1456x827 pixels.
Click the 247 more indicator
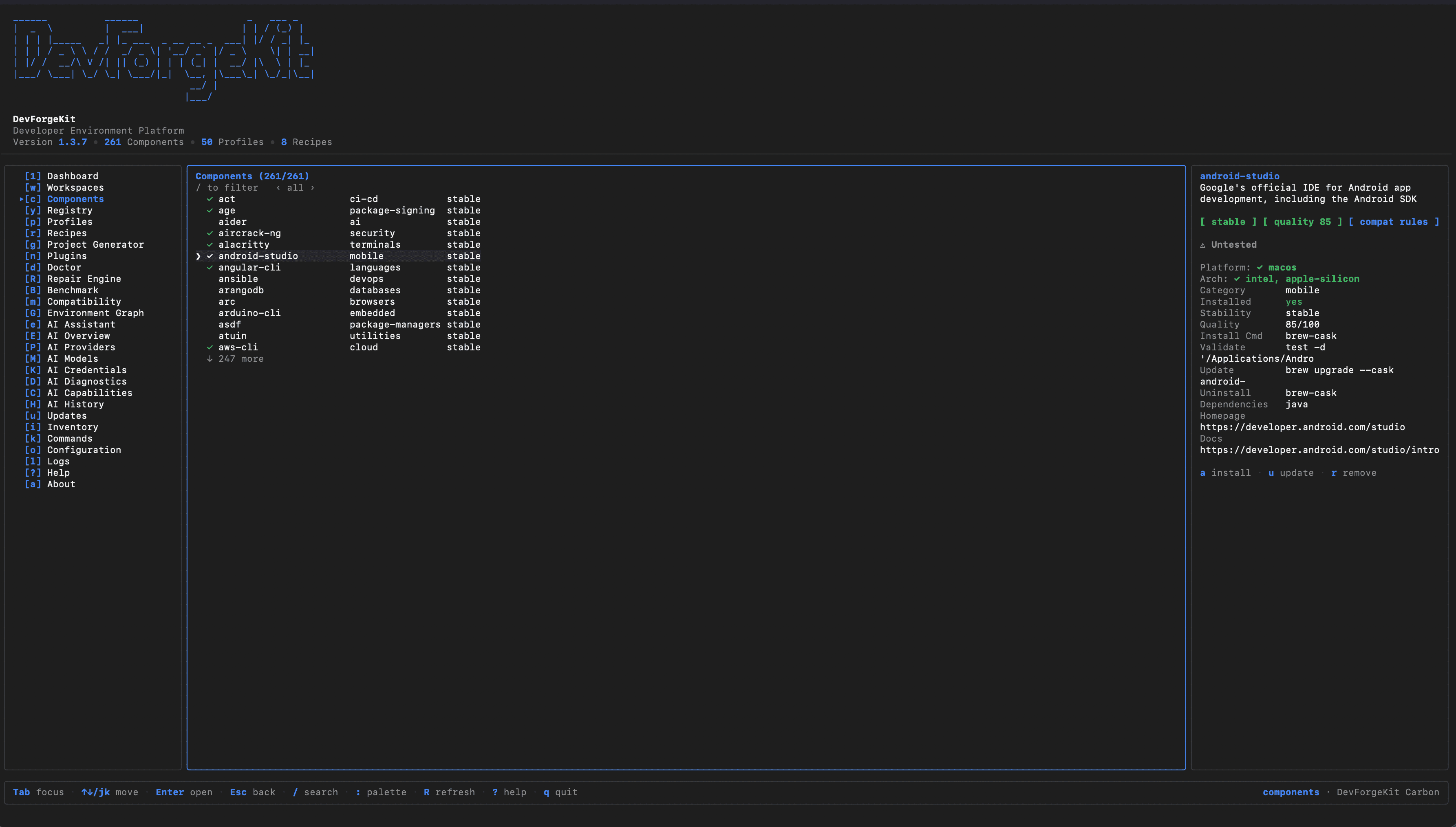pos(235,359)
